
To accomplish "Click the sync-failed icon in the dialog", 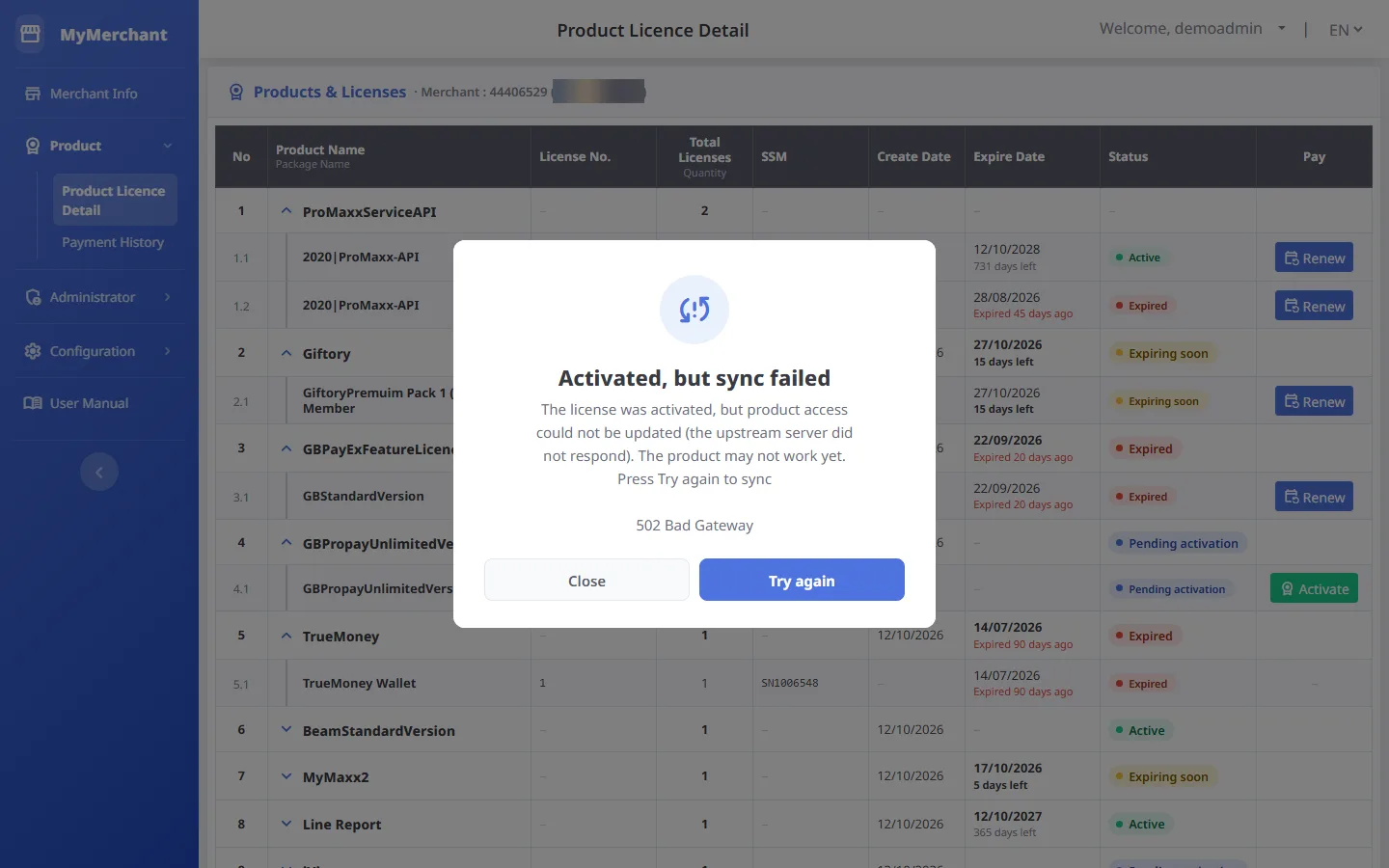I will [x=694, y=310].
